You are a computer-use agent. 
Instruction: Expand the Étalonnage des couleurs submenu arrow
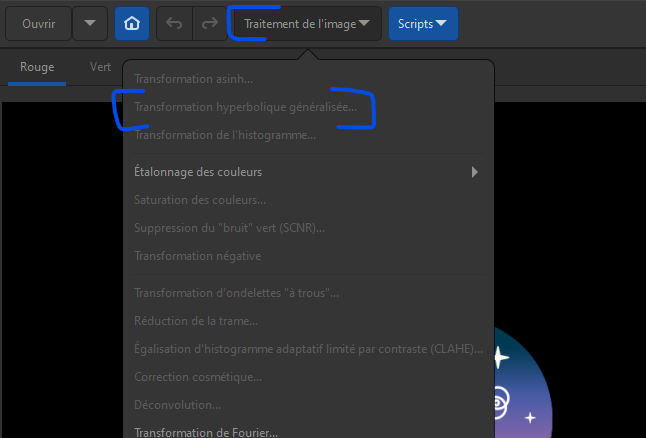click(x=475, y=172)
